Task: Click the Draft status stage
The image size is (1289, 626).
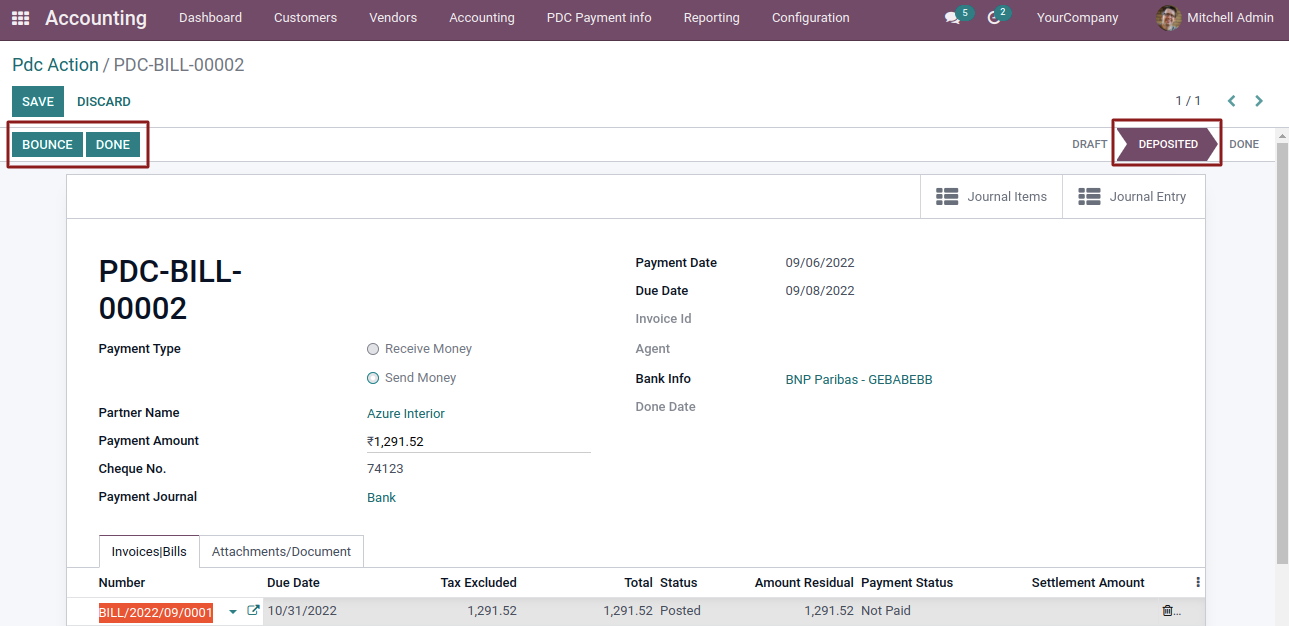Action: (1089, 145)
